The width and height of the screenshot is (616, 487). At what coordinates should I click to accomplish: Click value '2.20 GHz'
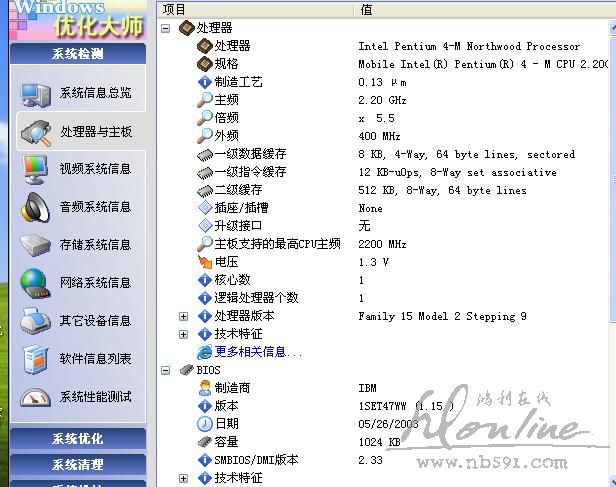pos(382,100)
